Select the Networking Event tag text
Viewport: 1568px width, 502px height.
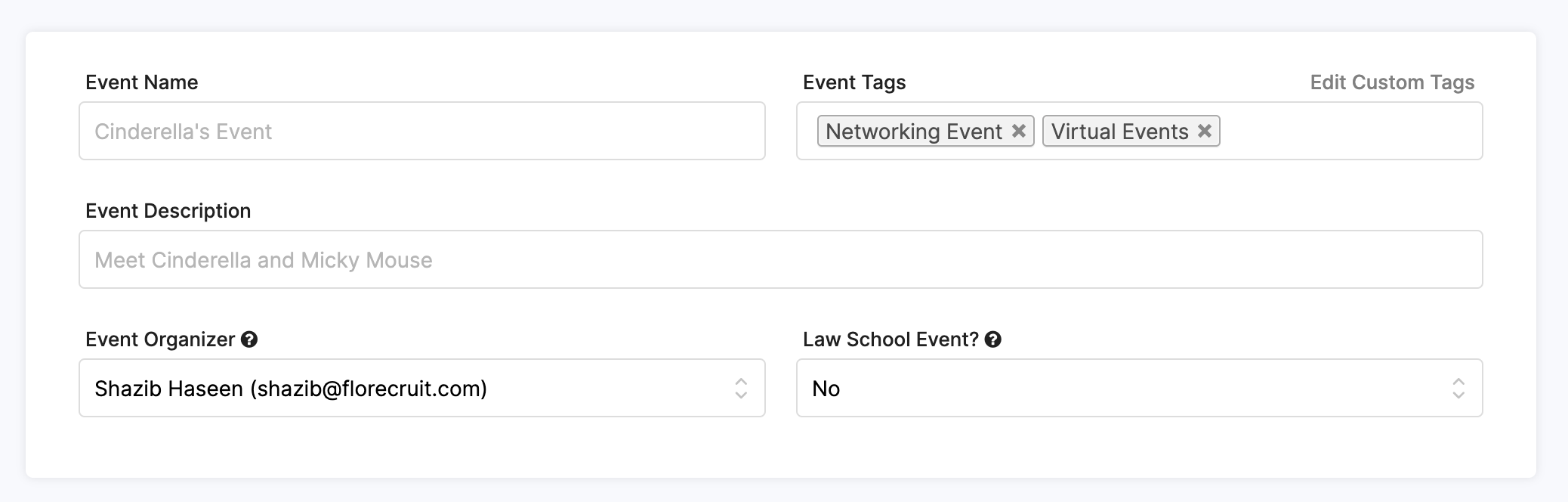(x=913, y=131)
